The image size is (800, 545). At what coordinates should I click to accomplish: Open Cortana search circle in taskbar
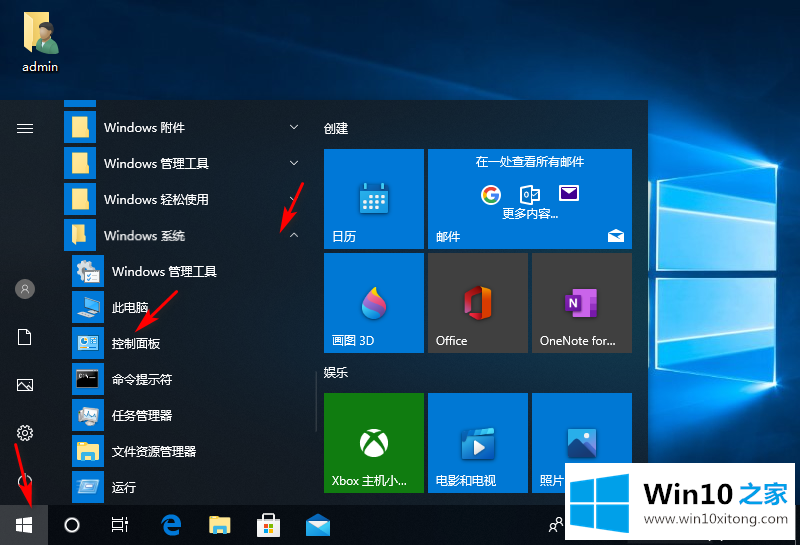pyautogui.click(x=72, y=525)
